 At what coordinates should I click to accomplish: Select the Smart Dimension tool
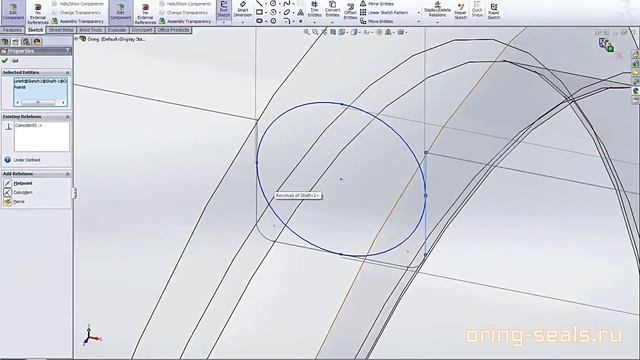[x=242, y=10]
